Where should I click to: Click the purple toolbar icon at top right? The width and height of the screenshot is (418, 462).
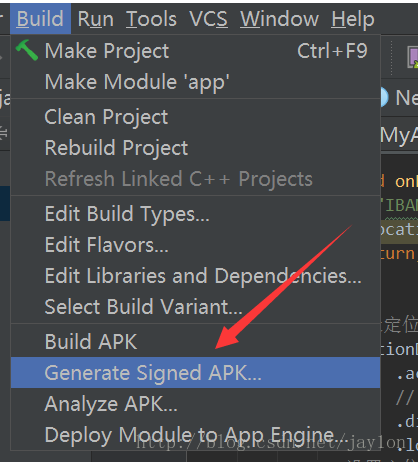[412, 57]
